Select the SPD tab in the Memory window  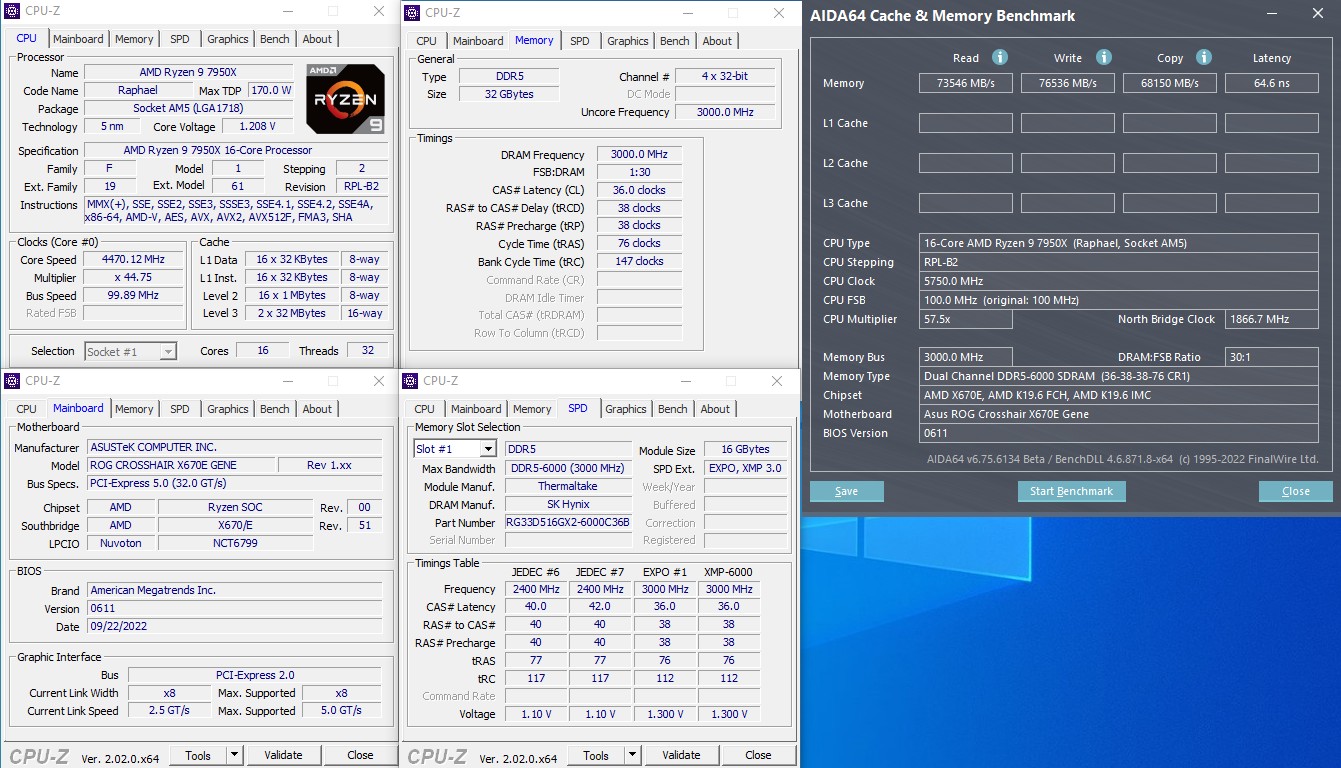pyautogui.click(x=580, y=41)
